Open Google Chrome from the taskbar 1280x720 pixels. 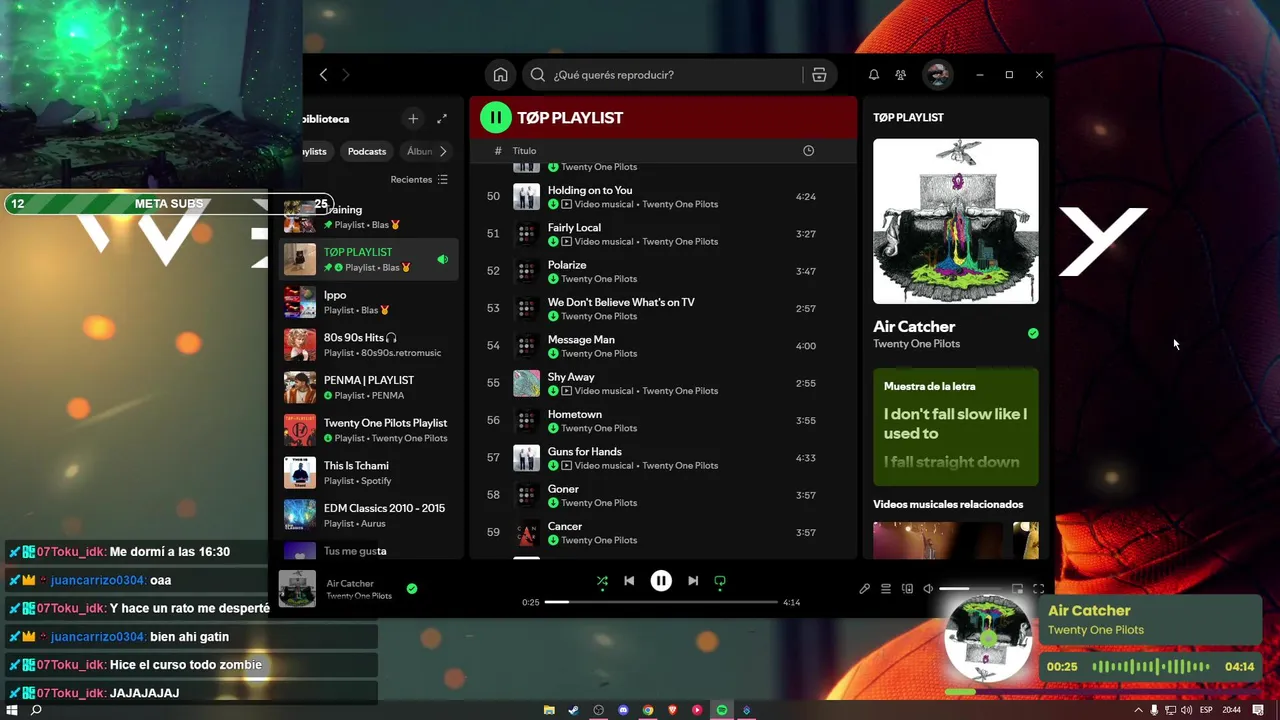(648, 710)
